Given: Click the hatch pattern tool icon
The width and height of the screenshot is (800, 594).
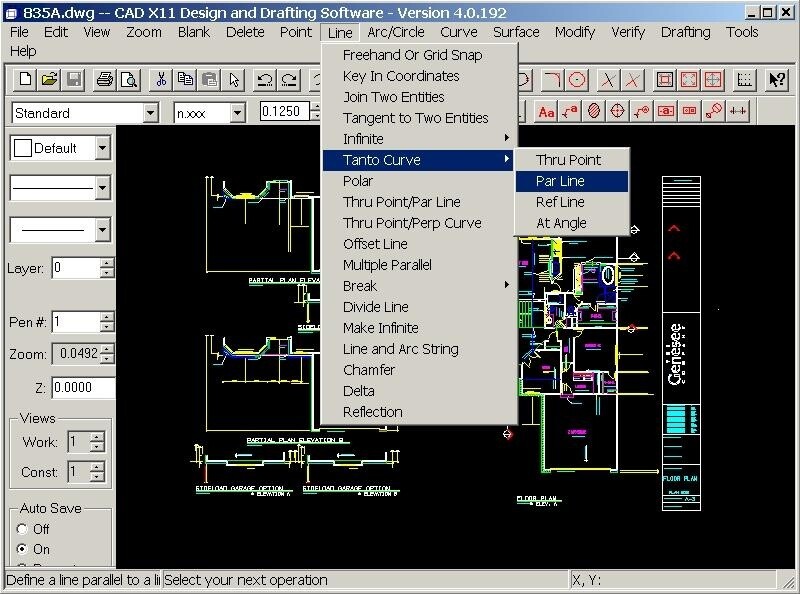Looking at the screenshot, I should [593, 111].
